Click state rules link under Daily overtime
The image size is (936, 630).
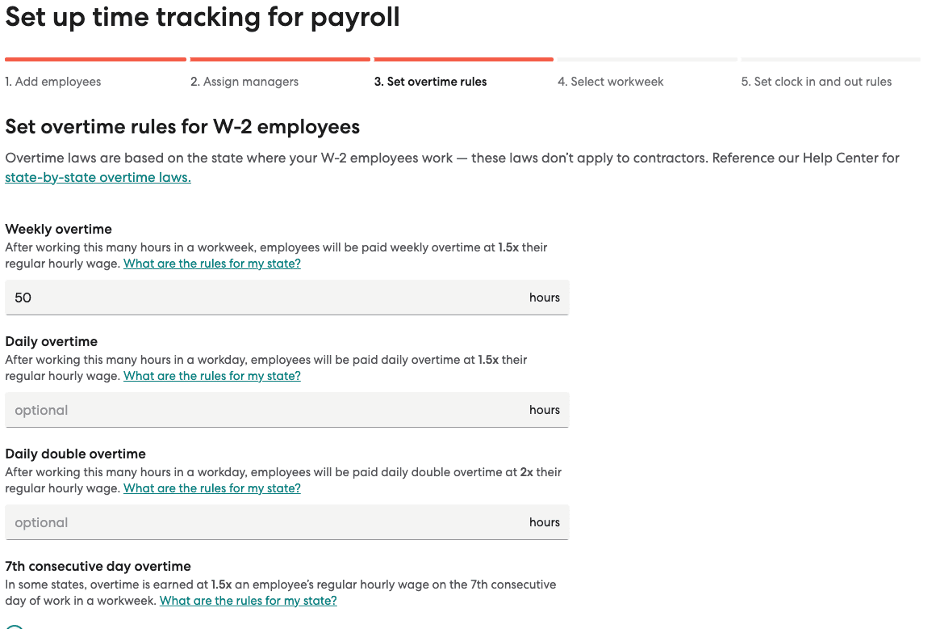[212, 376]
